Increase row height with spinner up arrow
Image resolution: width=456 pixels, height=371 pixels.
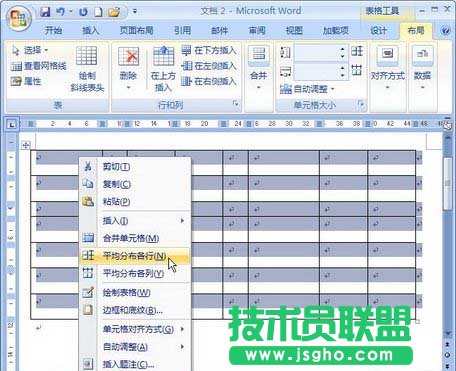(343, 49)
